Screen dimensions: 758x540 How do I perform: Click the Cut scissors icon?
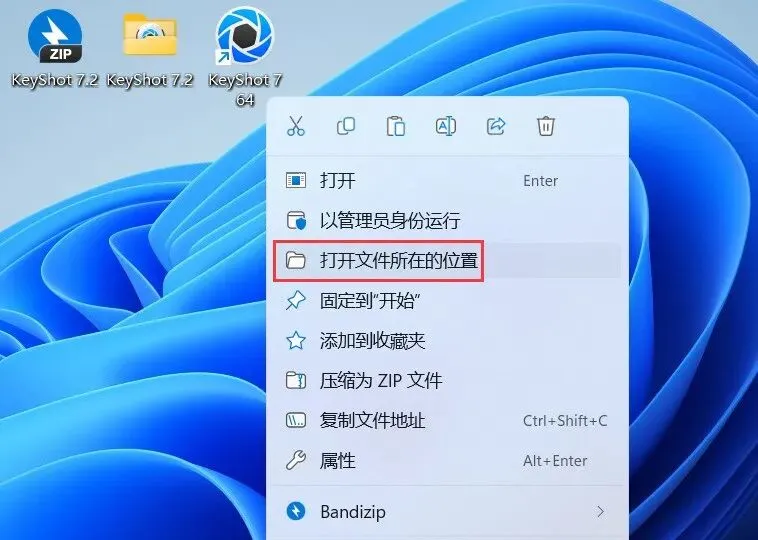(296, 126)
